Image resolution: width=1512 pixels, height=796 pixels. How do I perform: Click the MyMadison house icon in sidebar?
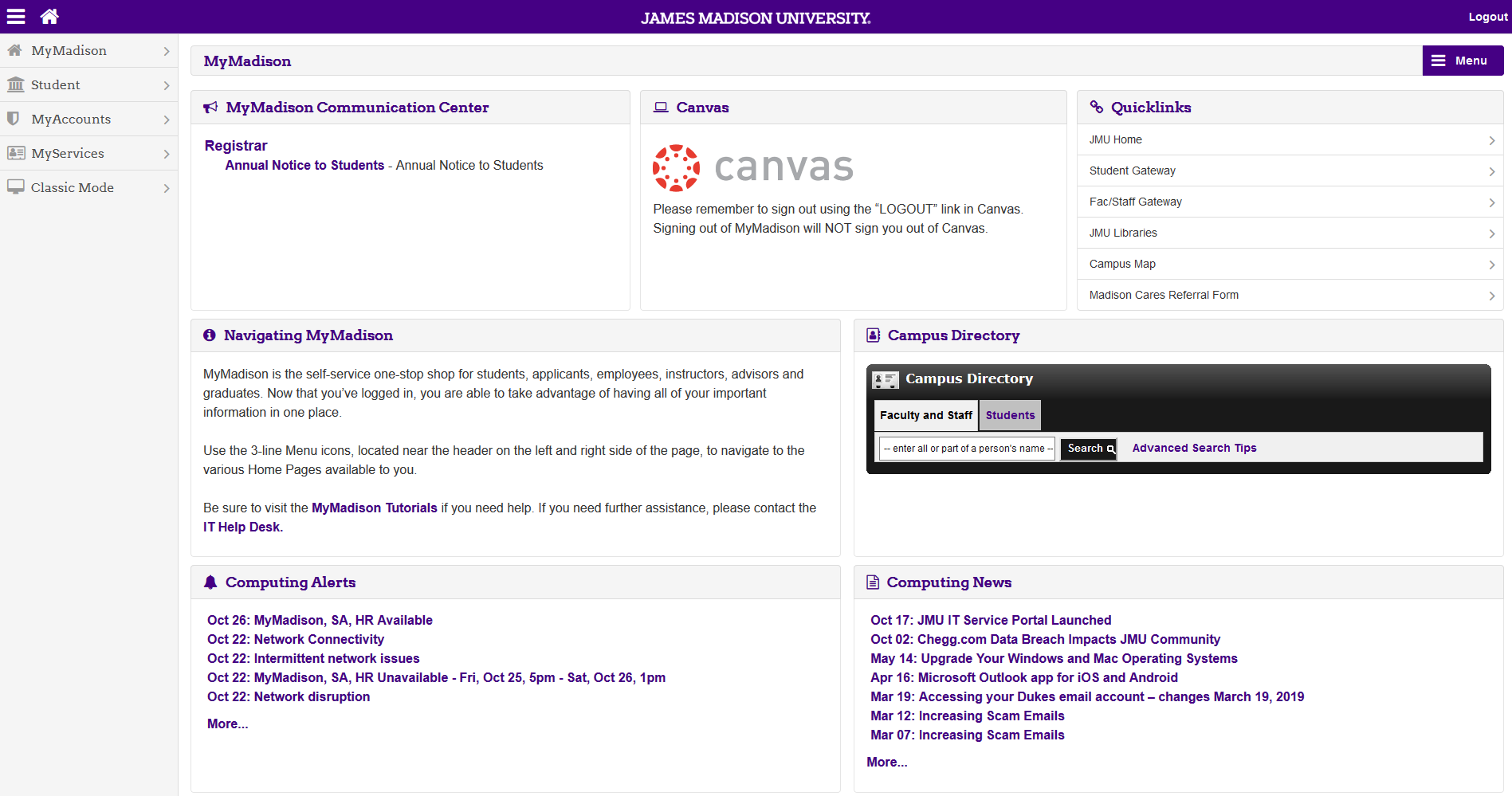pyautogui.click(x=15, y=50)
